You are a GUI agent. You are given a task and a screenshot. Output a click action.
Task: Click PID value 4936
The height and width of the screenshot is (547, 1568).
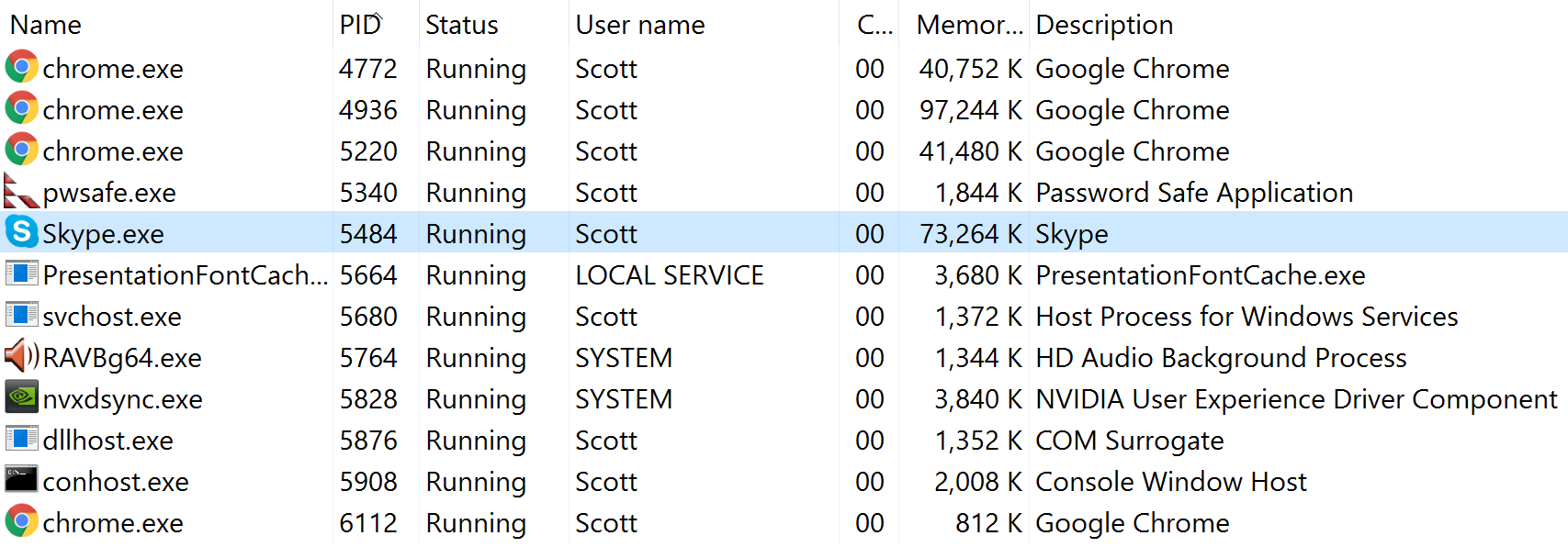click(x=368, y=110)
